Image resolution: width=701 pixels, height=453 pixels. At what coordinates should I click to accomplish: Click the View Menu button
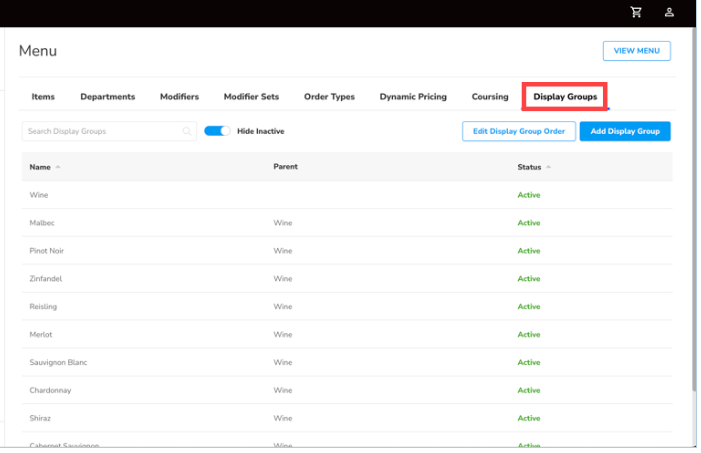click(x=637, y=51)
